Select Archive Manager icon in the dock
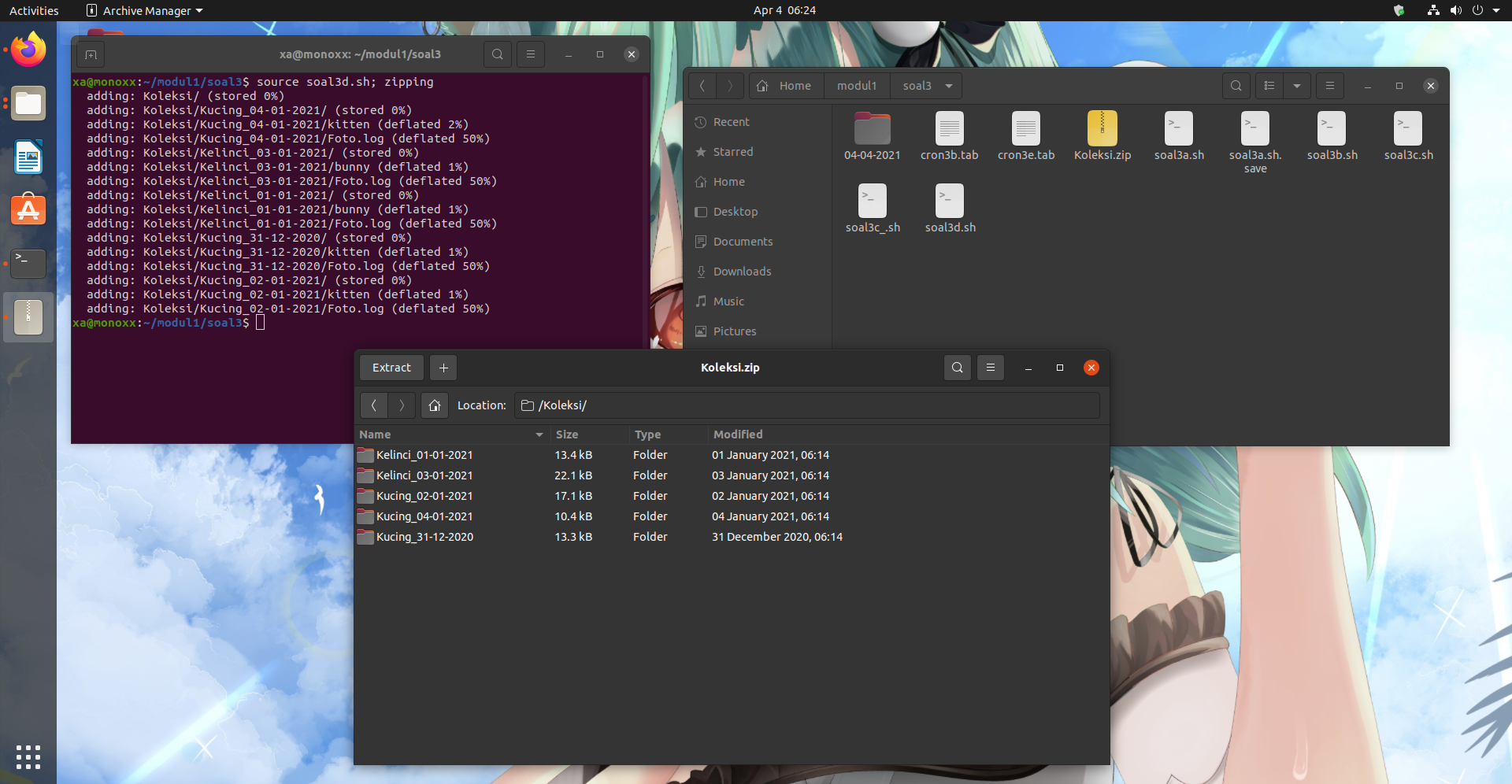The height and width of the screenshot is (784, 1512). click(x=28, y=317)
